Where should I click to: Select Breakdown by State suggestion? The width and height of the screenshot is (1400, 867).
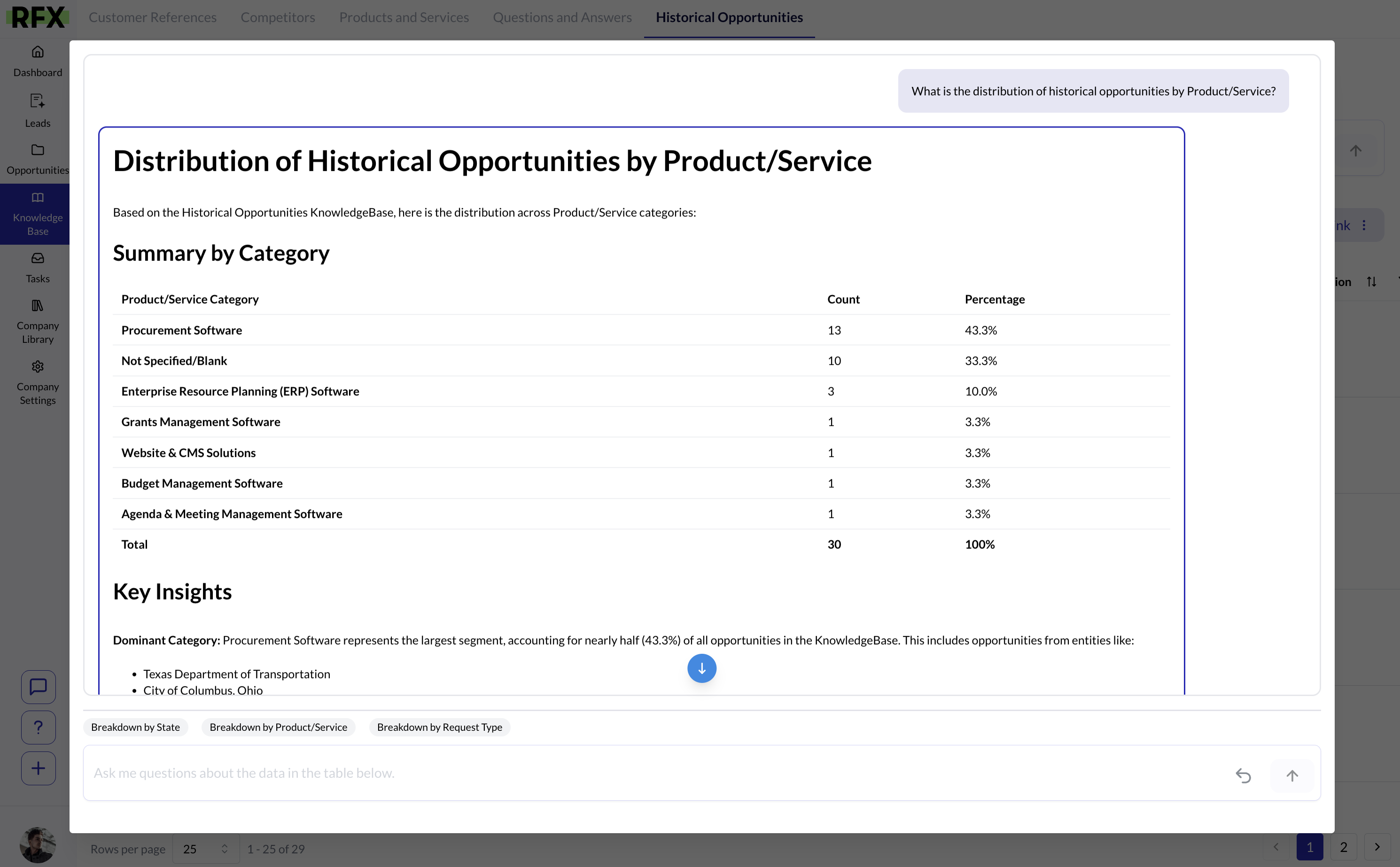tap(135, 727)
